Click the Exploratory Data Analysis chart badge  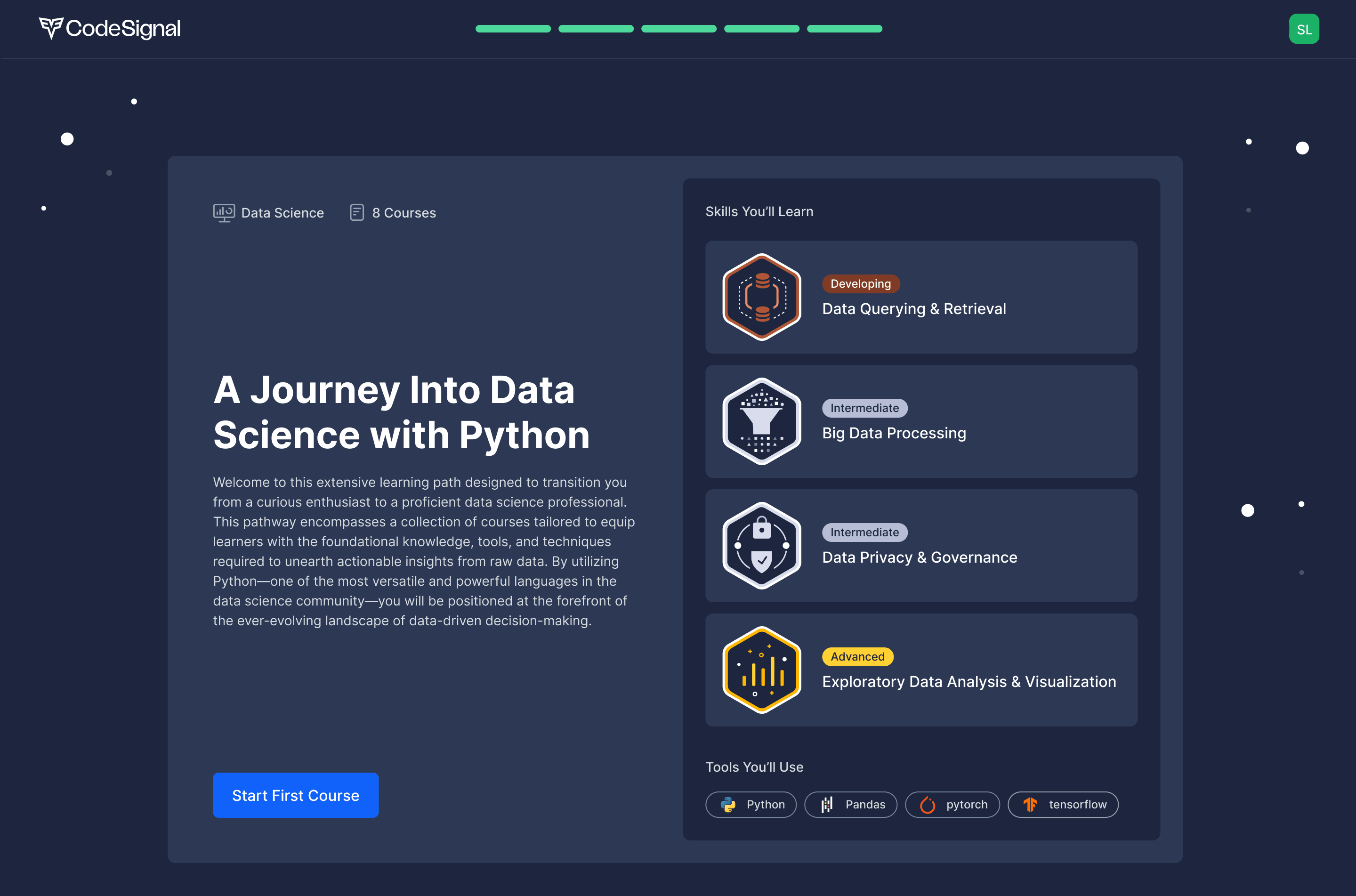click(x=761, y=670)
